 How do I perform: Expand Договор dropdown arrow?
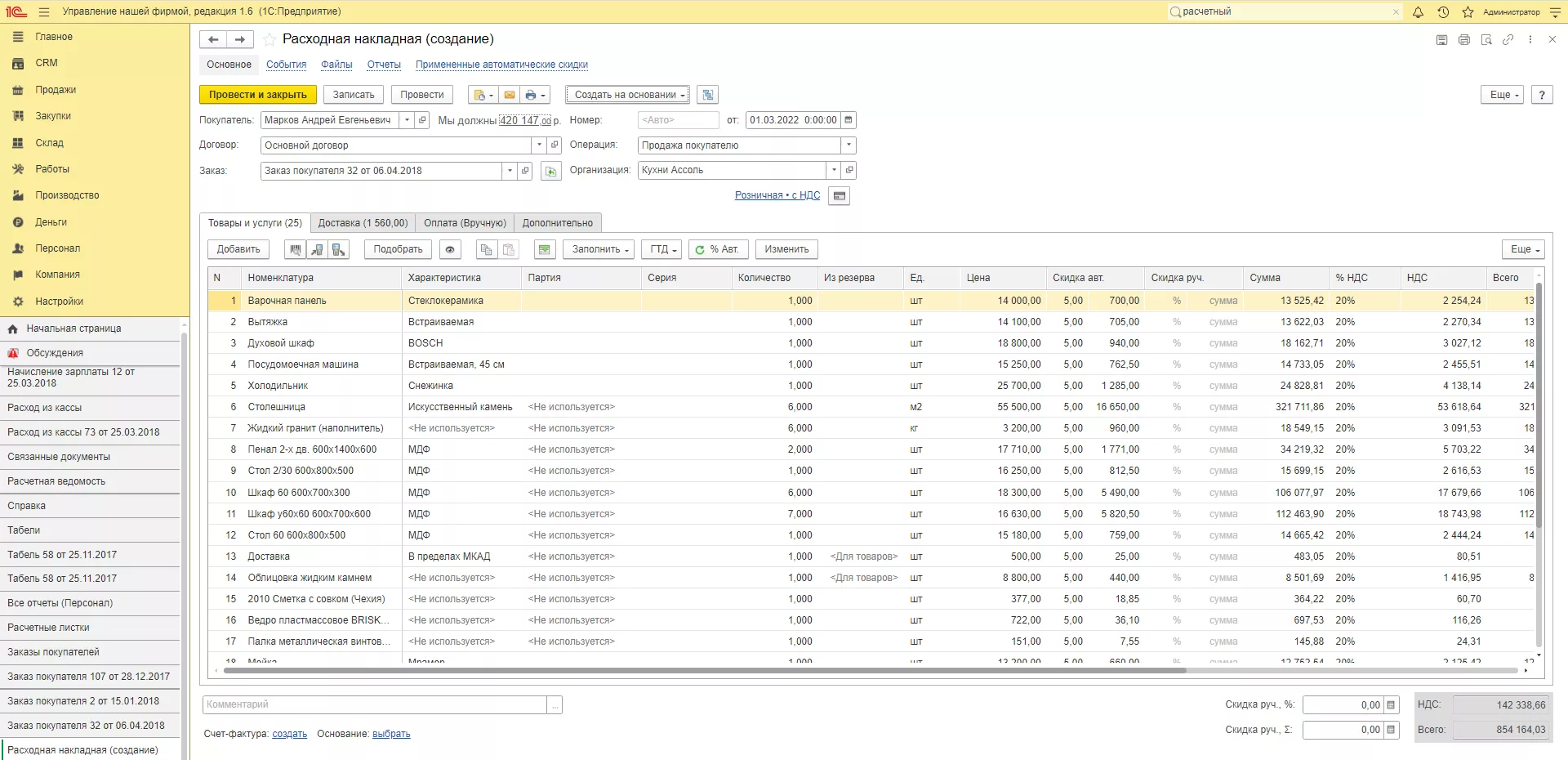pyautogui.click(x=539, y=145)
